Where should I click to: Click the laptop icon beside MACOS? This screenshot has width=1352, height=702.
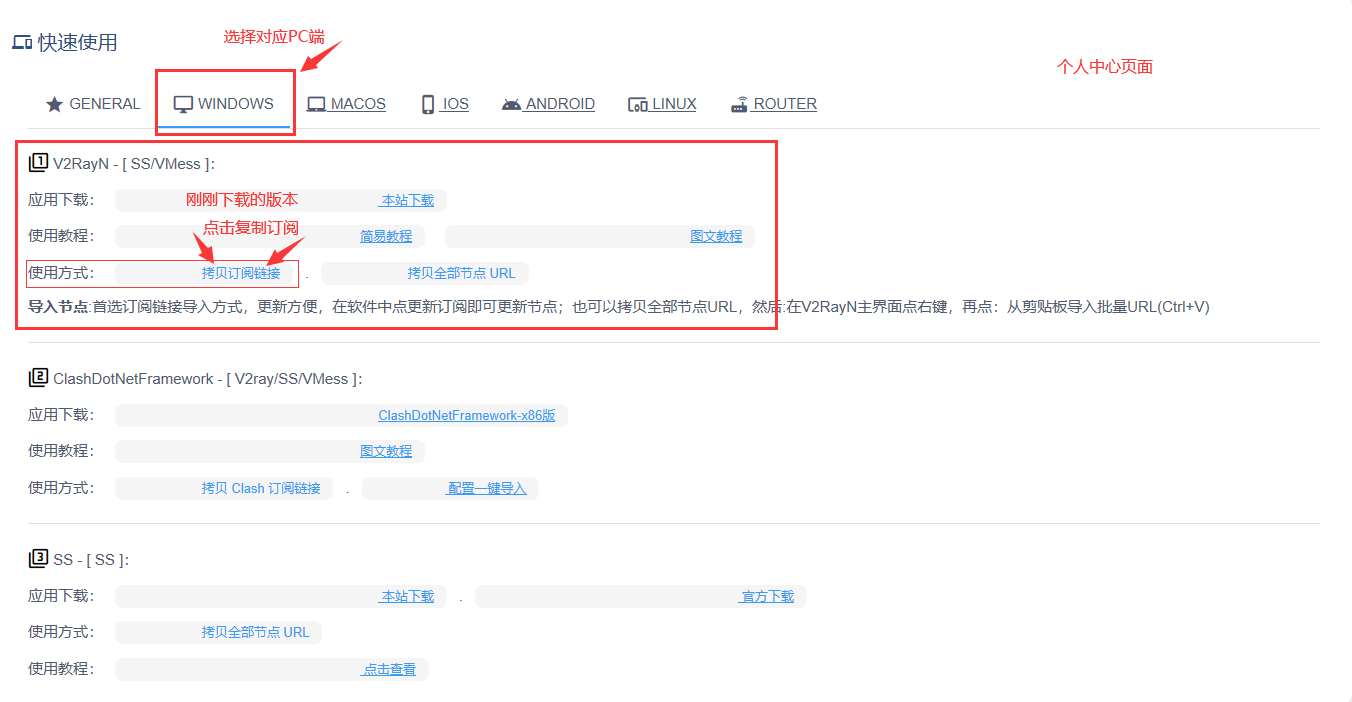pos(316,104)
